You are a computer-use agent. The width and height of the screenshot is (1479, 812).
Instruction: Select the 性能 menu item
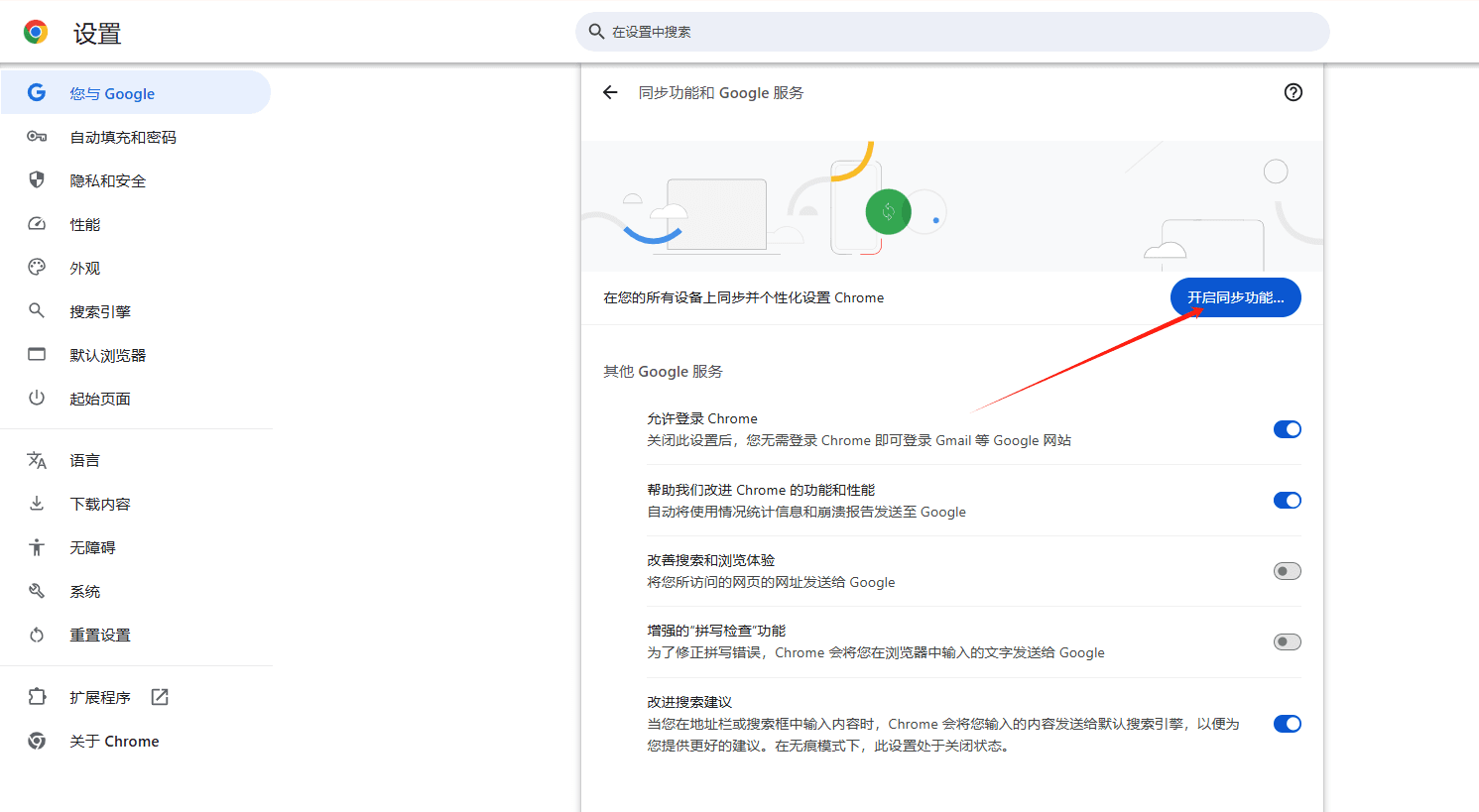pos(135,224)
